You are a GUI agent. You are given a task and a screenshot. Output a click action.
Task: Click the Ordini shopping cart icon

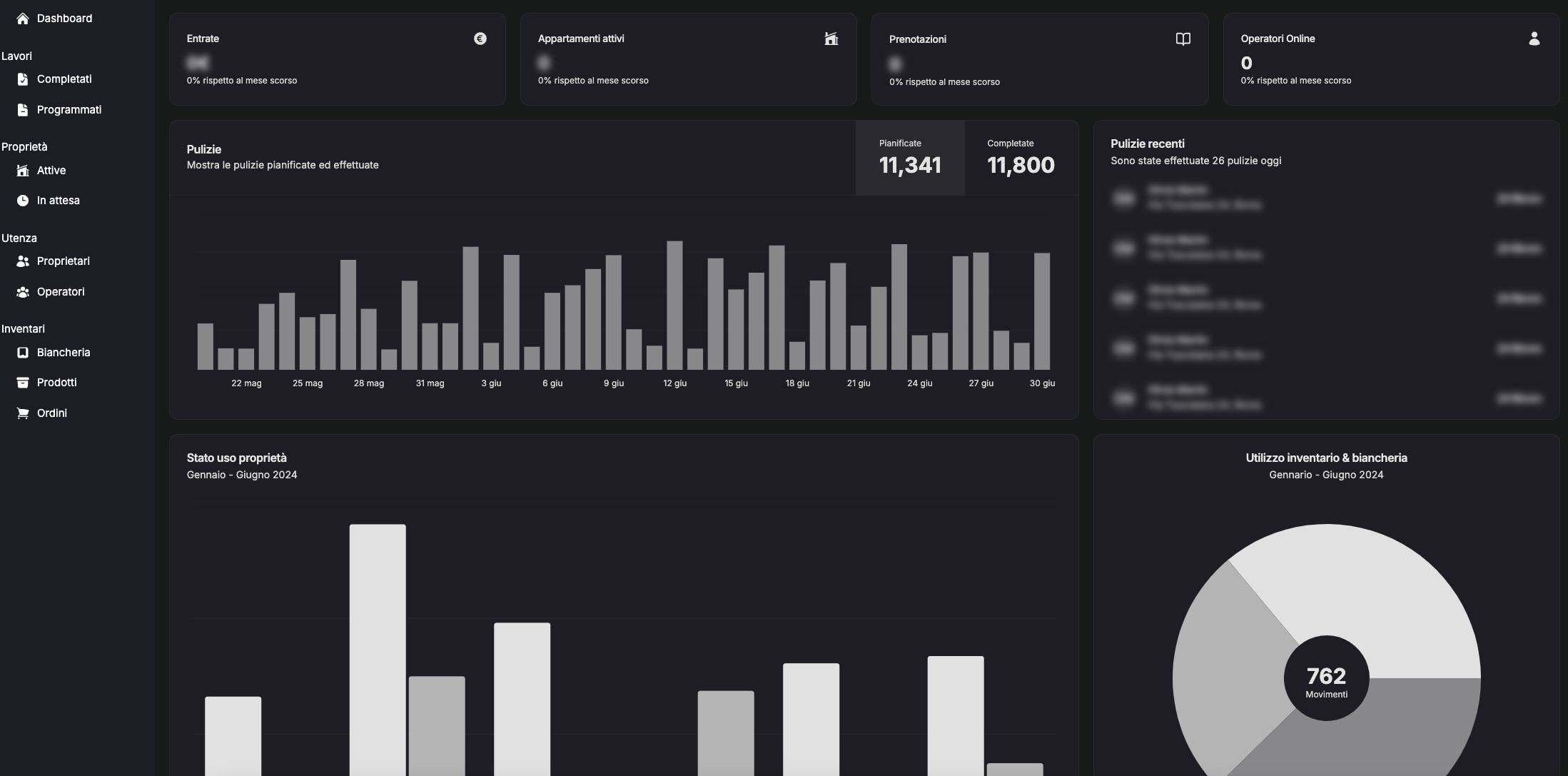click(x=23, y=413)
